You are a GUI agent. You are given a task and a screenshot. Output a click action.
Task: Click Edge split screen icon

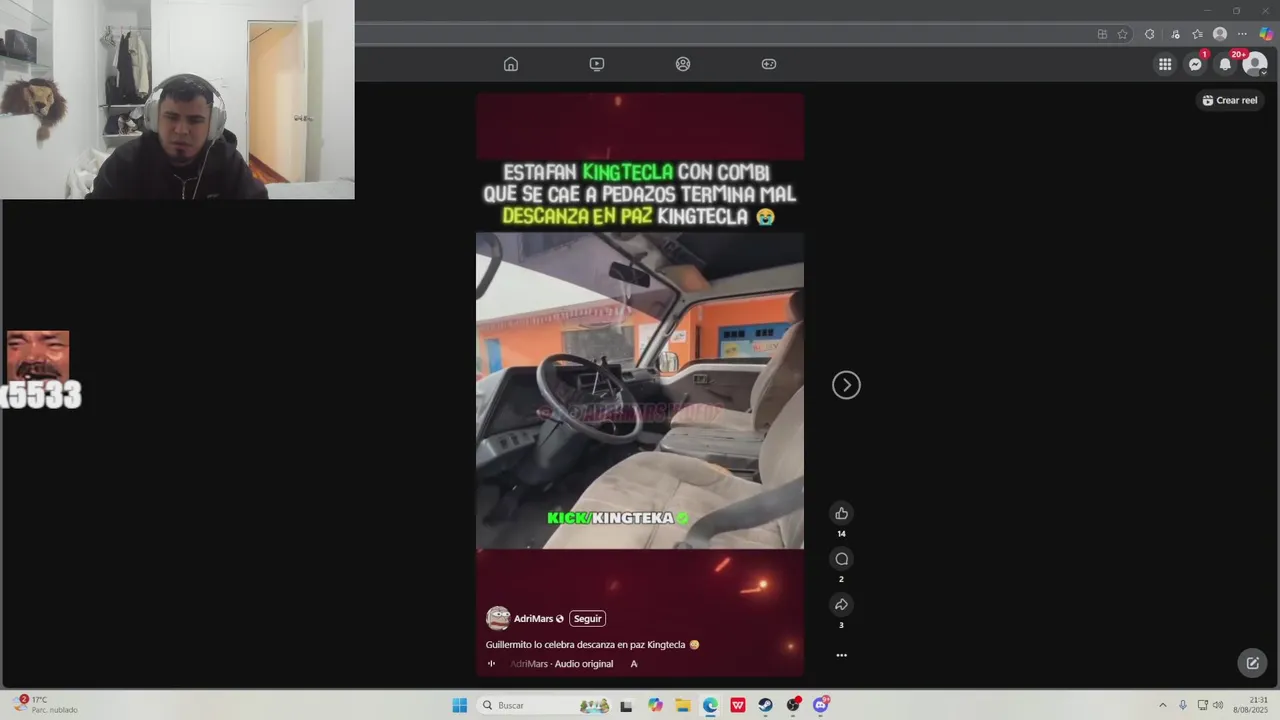click(1102, 34)
